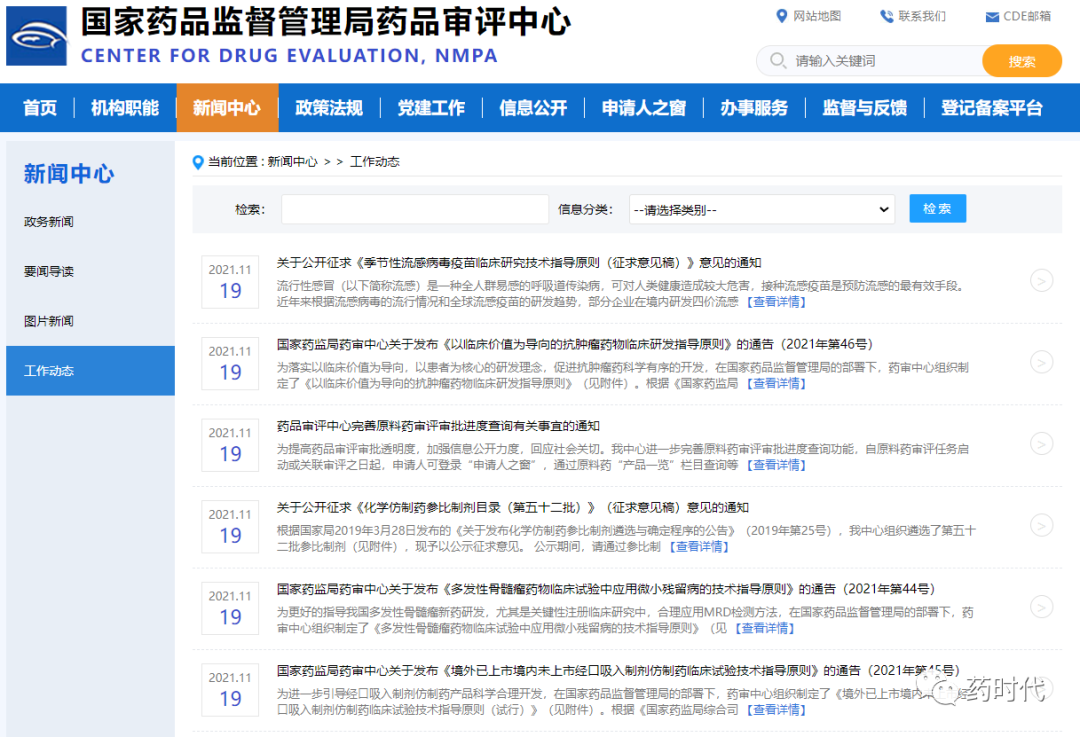Go to 首页 in navigation bar

pyautogui.click(x=40, y=108)
